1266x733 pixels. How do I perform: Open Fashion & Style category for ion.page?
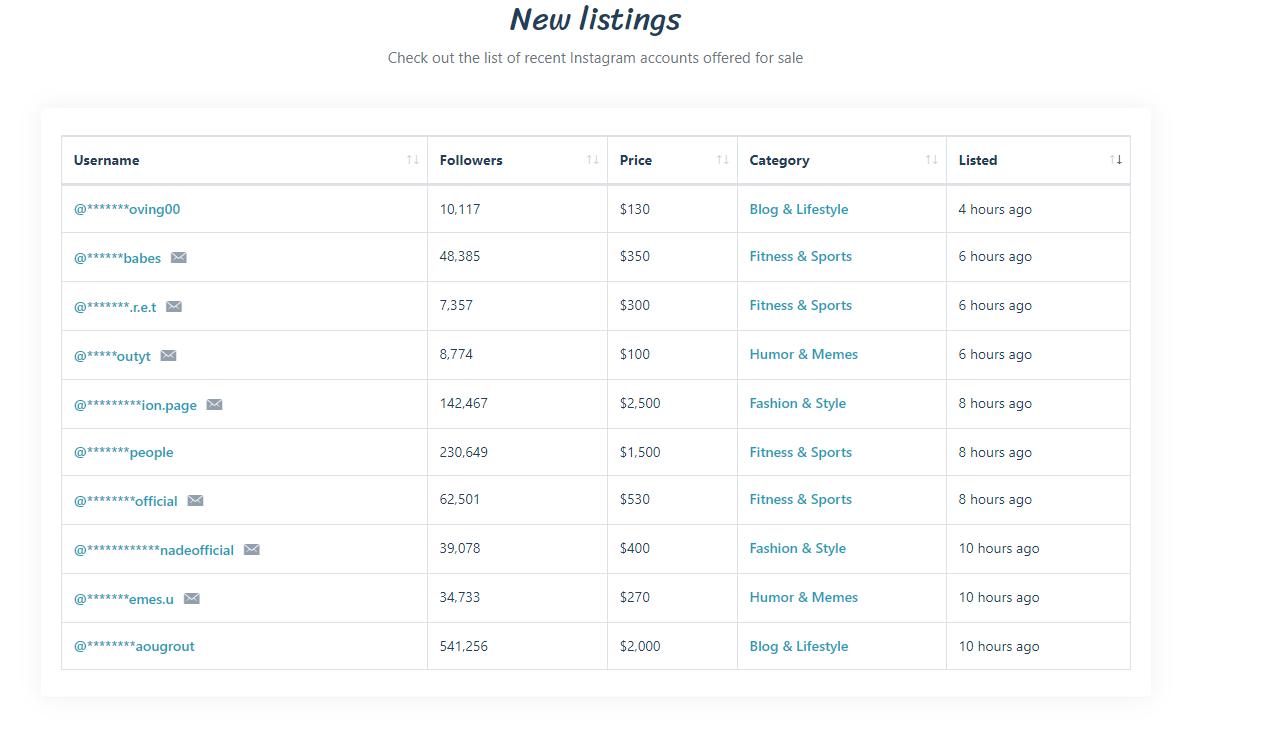point(797,403)
